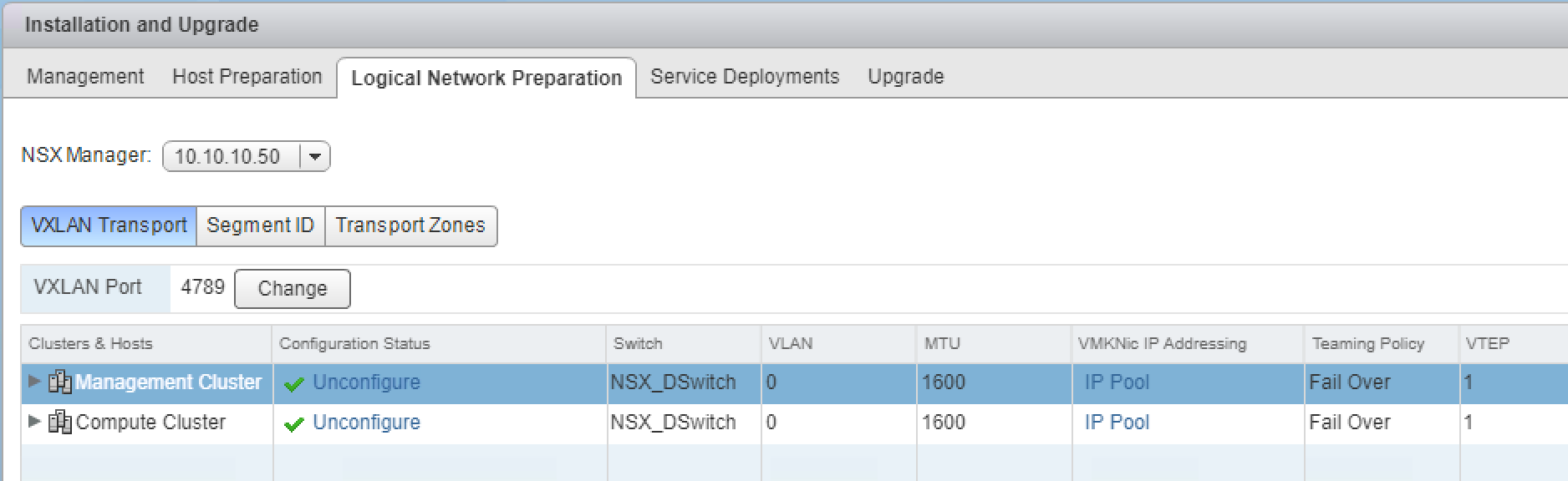Select the Segment ID toggle button
Screen dimensions: 1568x481
tap(261, 225)
